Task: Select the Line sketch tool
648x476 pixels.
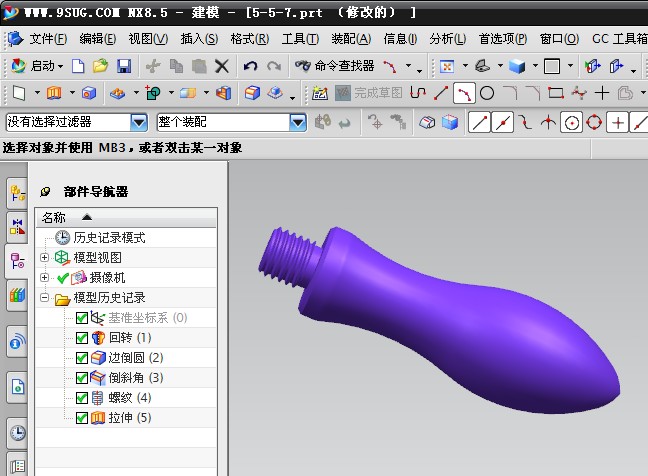Action: (441, 93)
